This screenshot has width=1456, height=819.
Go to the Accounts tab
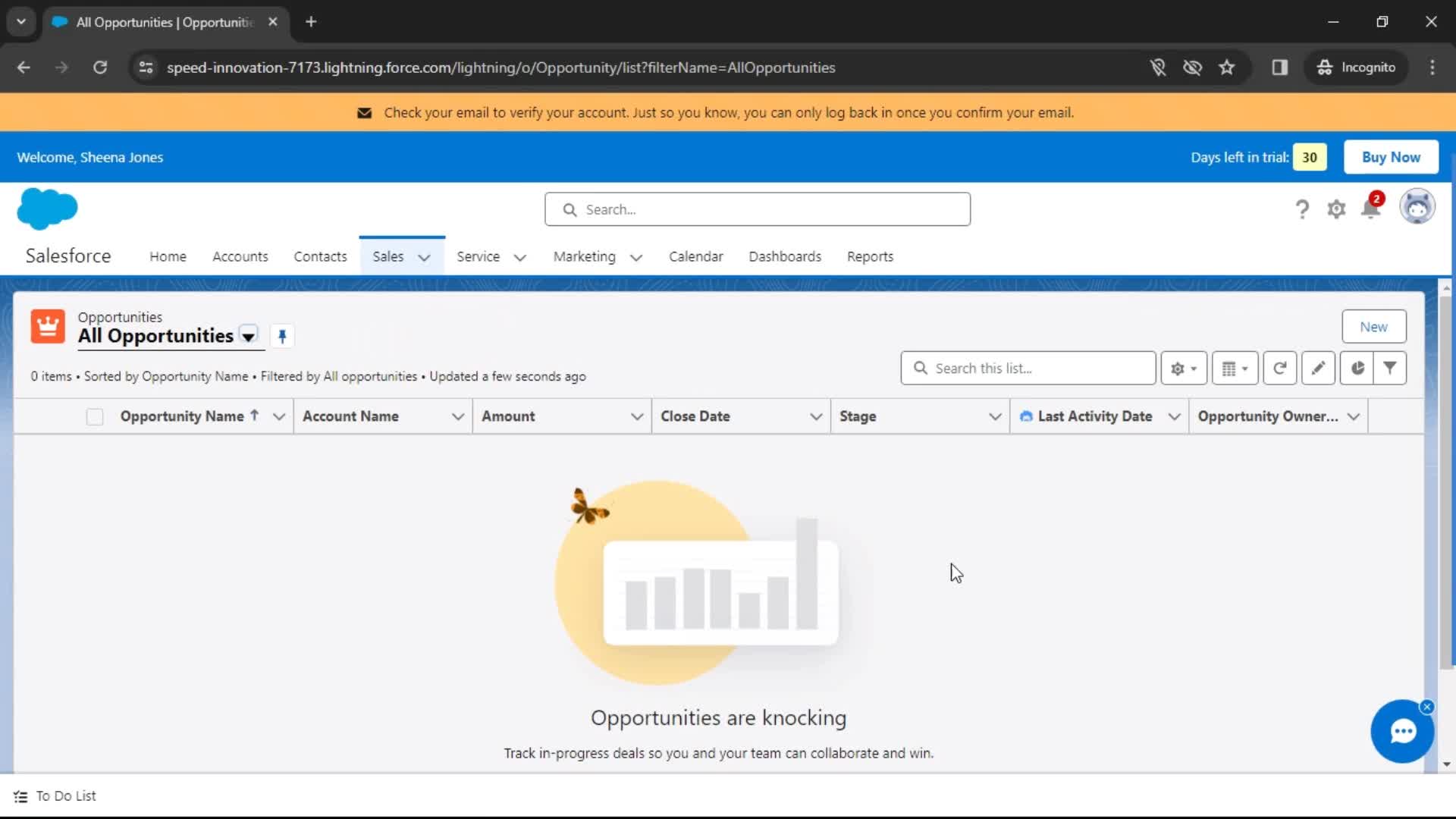pyautogui.click(x=240, y=256)
